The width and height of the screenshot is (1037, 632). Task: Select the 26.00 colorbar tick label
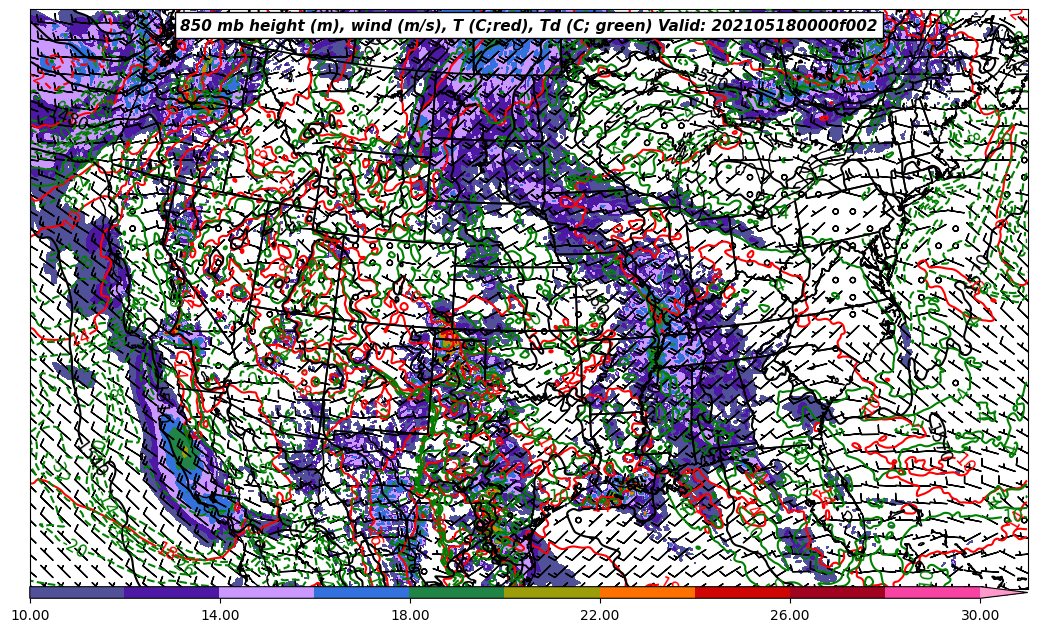pyautogui.click(x=790, y=615)
